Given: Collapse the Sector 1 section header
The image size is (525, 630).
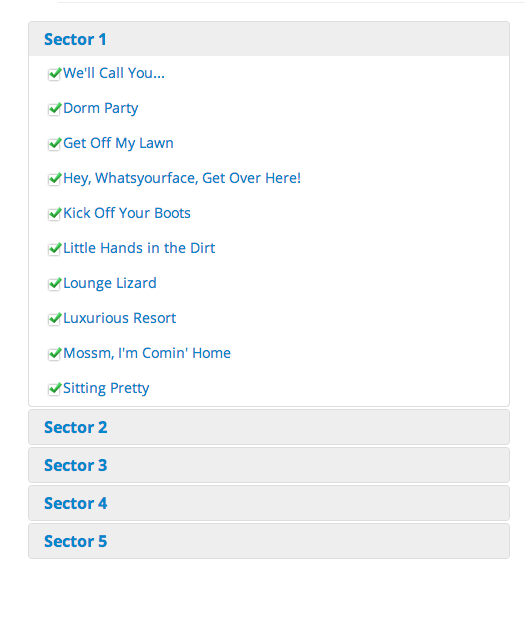Looking at the screenshot, I should click(269, 39).
